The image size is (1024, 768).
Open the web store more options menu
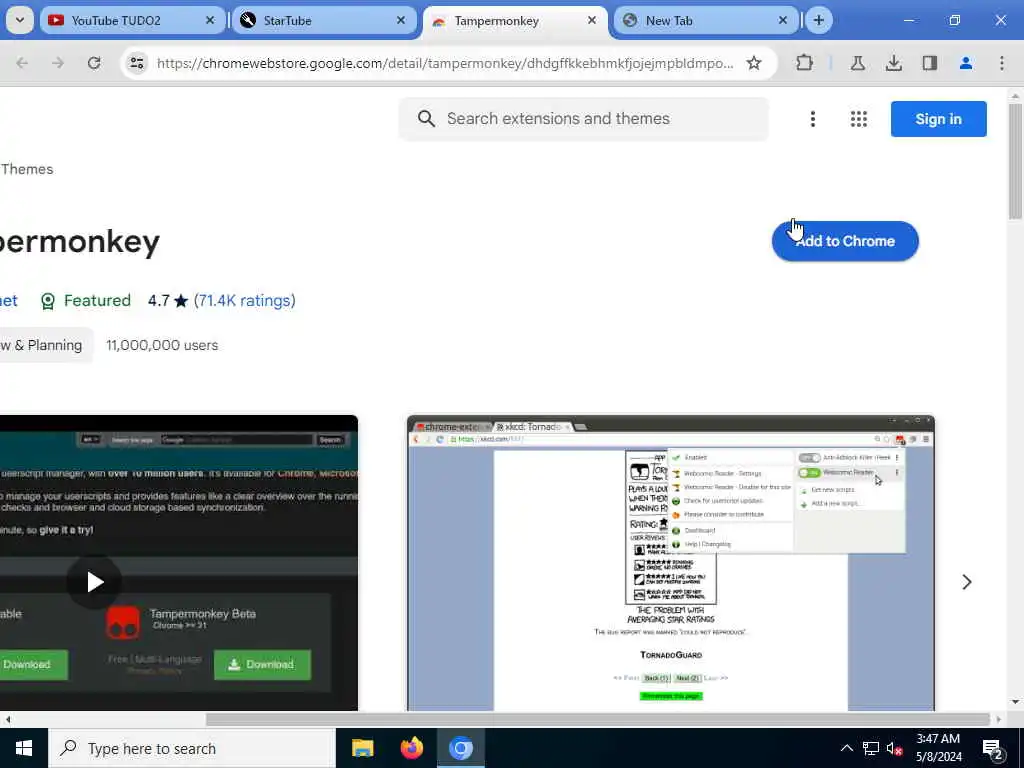pyautogui.click(x=812, y=119)
